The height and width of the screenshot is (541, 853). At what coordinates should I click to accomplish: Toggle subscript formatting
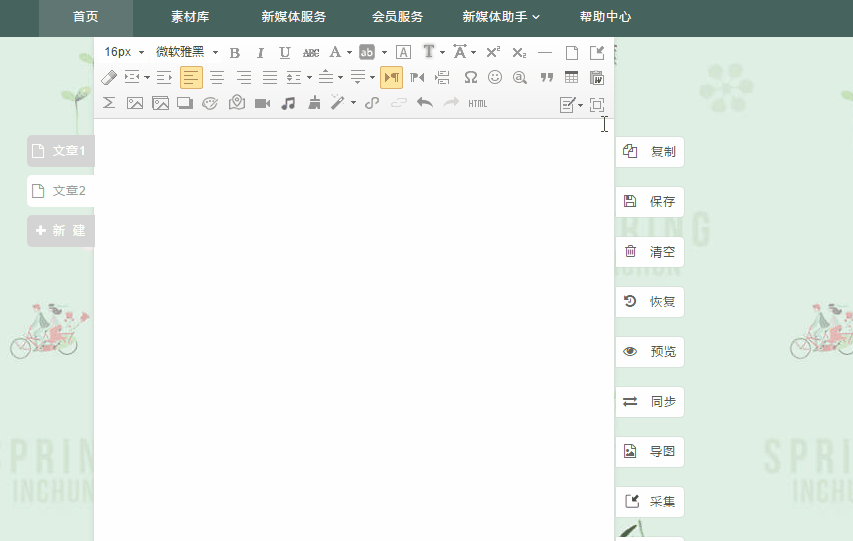pyautogui.click(x=519, y=53)
